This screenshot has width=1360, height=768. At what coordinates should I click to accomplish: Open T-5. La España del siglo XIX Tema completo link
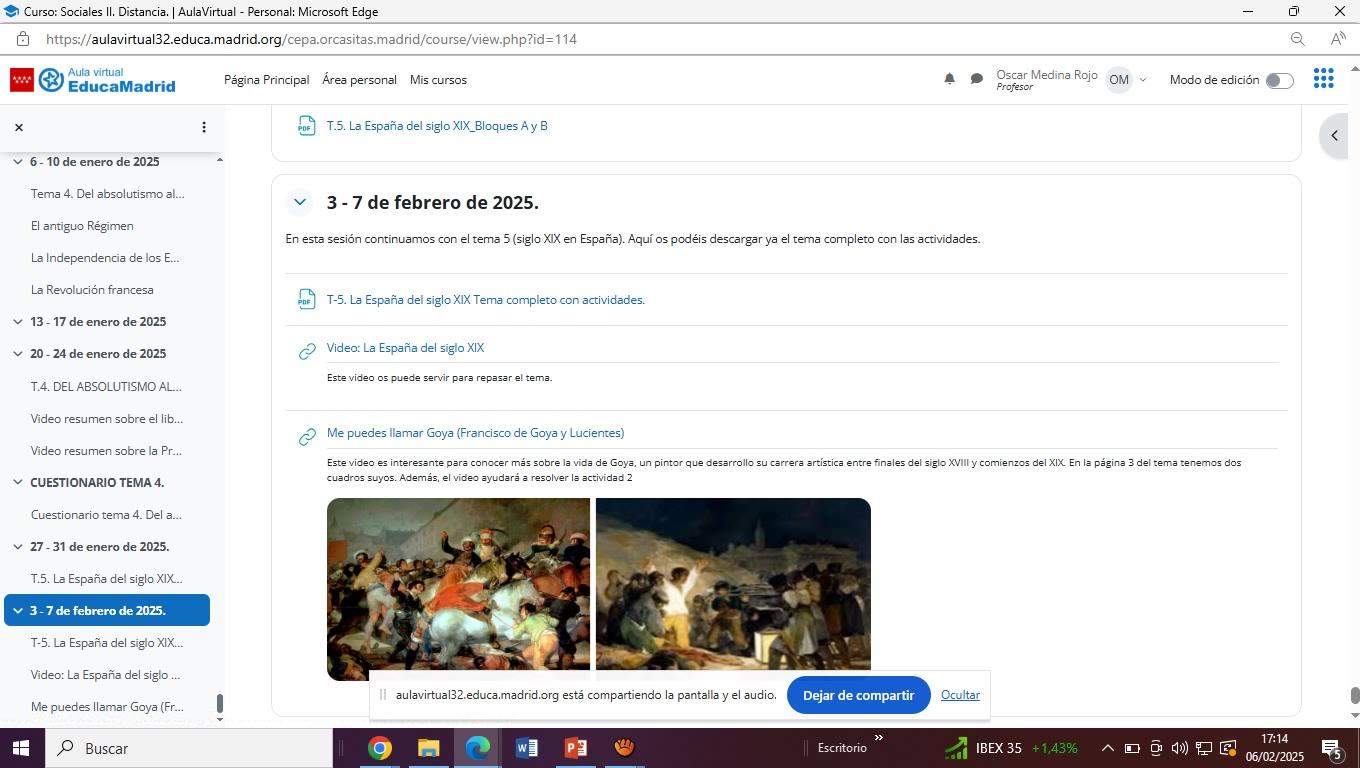coord(486,300)
